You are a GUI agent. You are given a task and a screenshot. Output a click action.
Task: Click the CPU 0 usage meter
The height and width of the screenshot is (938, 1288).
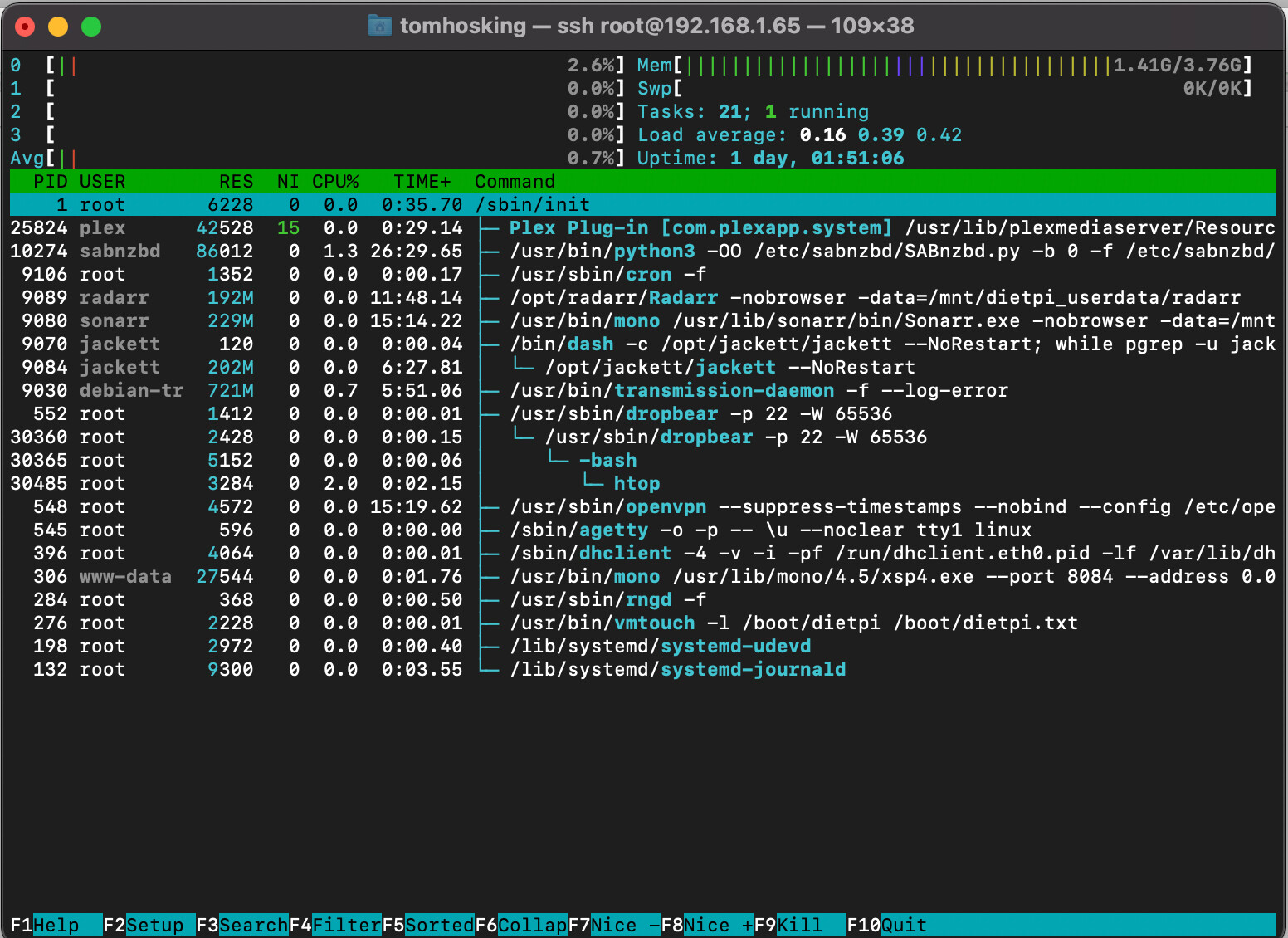pyautogui.click(x=317, y=65)
